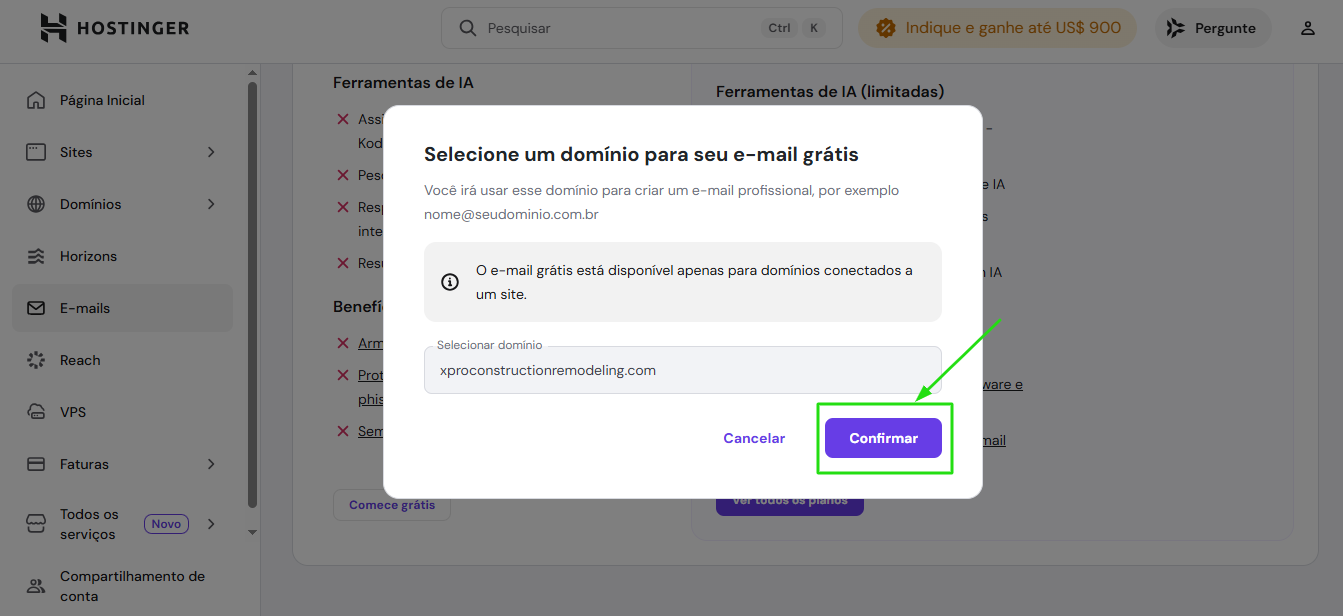Click the search magnifier icon
This screenshot has height=616, width=1343.
coord(467,28)
